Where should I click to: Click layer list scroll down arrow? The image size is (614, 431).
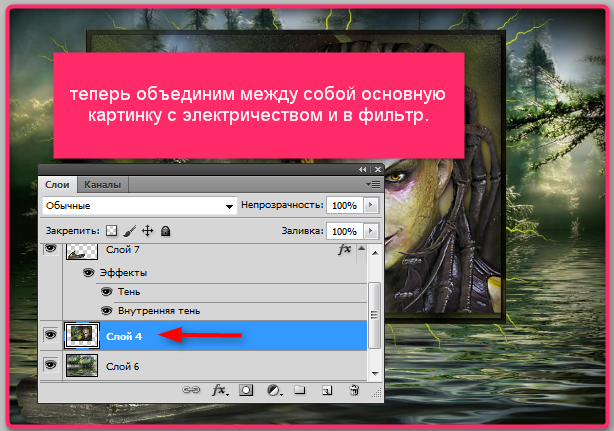tap(375, 373)
